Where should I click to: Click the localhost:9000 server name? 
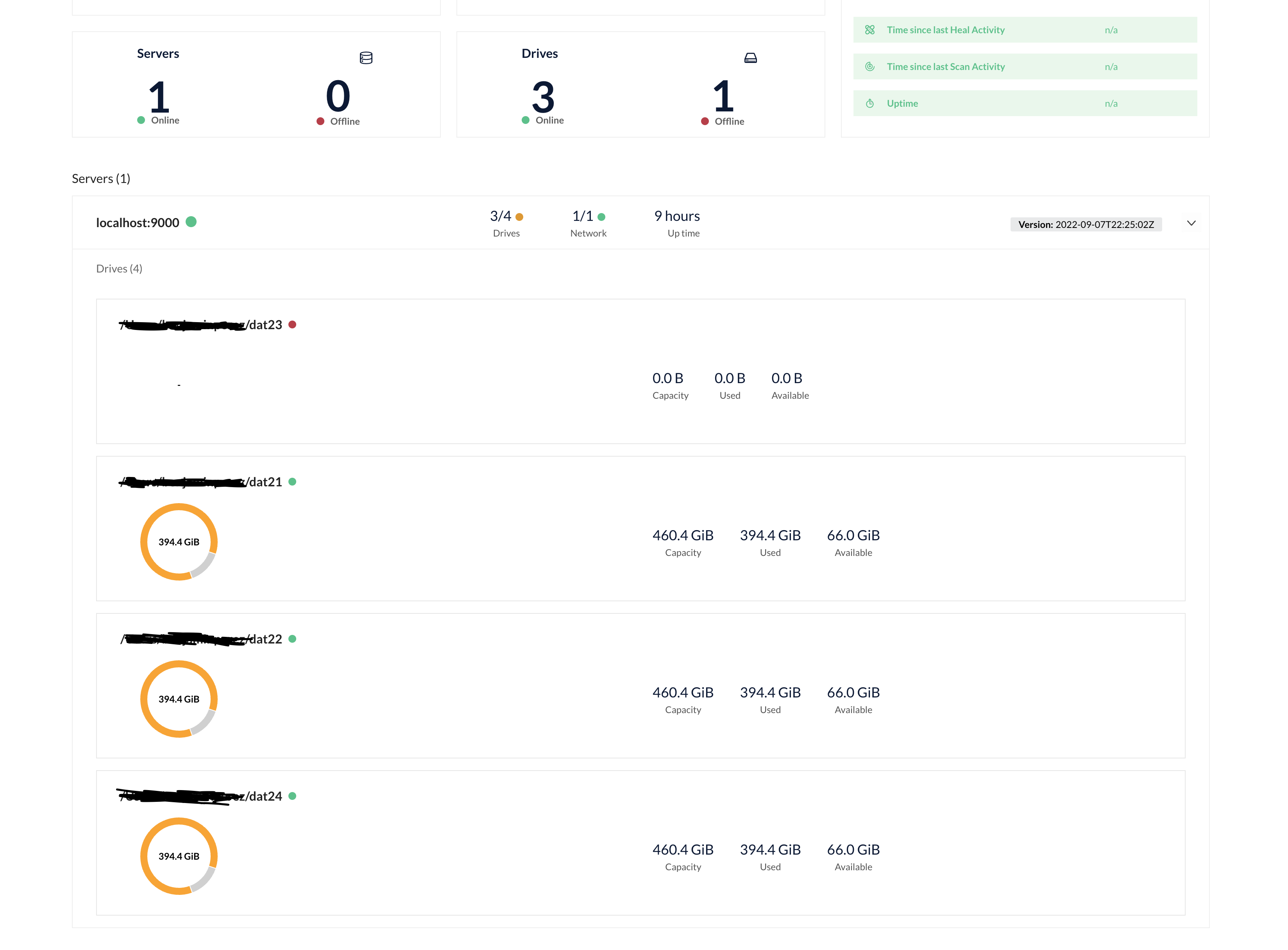138,222
